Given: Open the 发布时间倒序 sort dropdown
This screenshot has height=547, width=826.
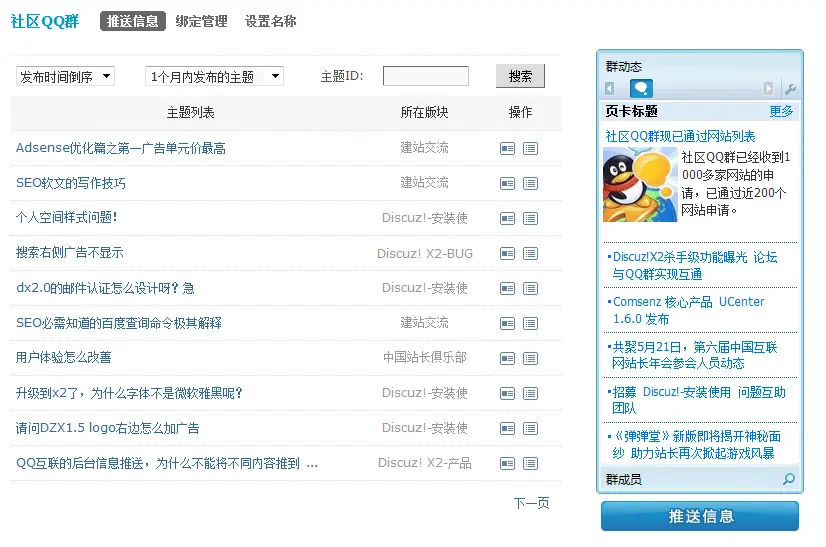Looking at the screenshot, I should [65, 76].
